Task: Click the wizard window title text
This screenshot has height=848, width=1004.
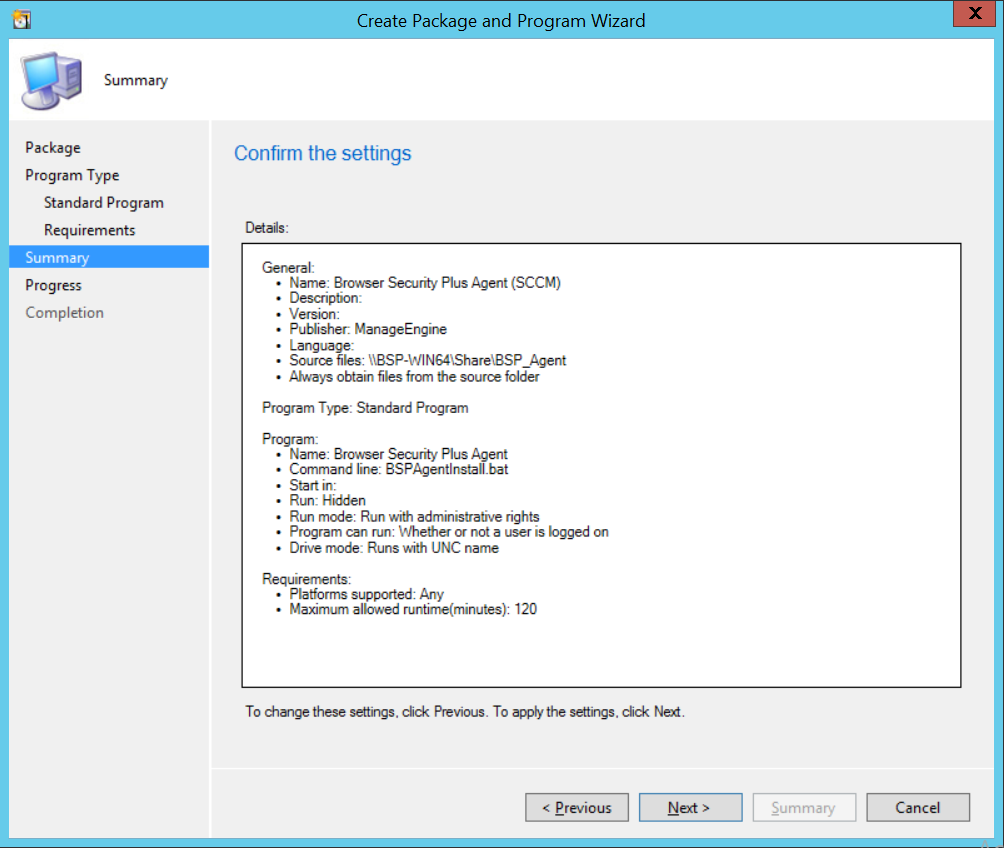Action: pyautogui.click(x=501, y=20)
